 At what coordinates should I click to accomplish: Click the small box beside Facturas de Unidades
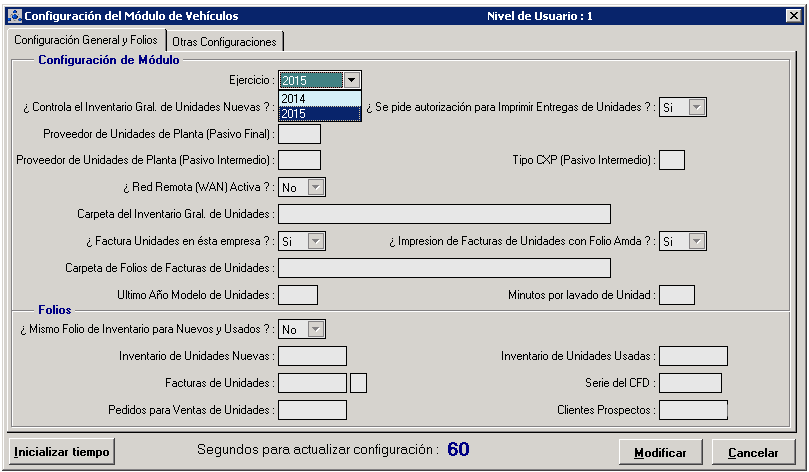[359, 383]
